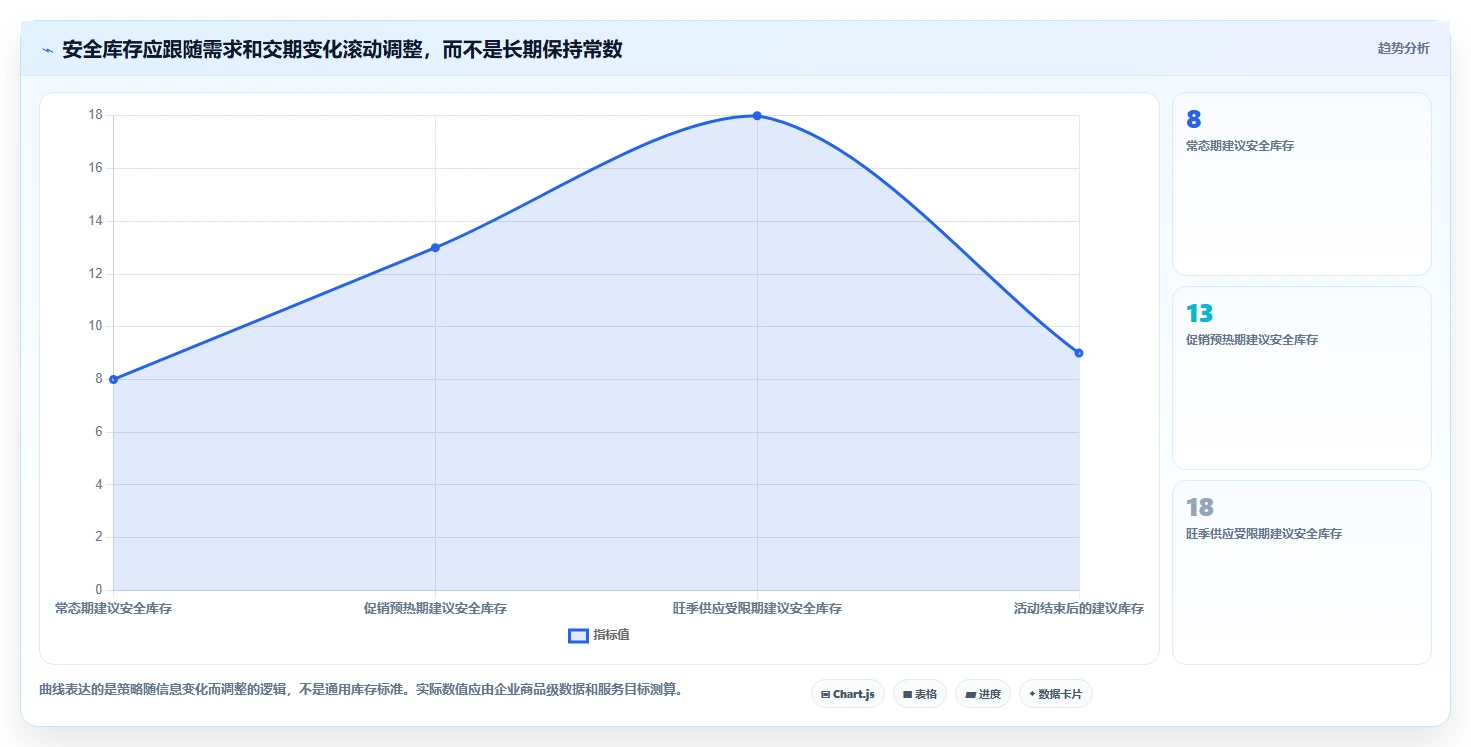Viewport: 1471px width, 747px height.
Task: Click the 表格 chip
Action: (x=920, y=694)
